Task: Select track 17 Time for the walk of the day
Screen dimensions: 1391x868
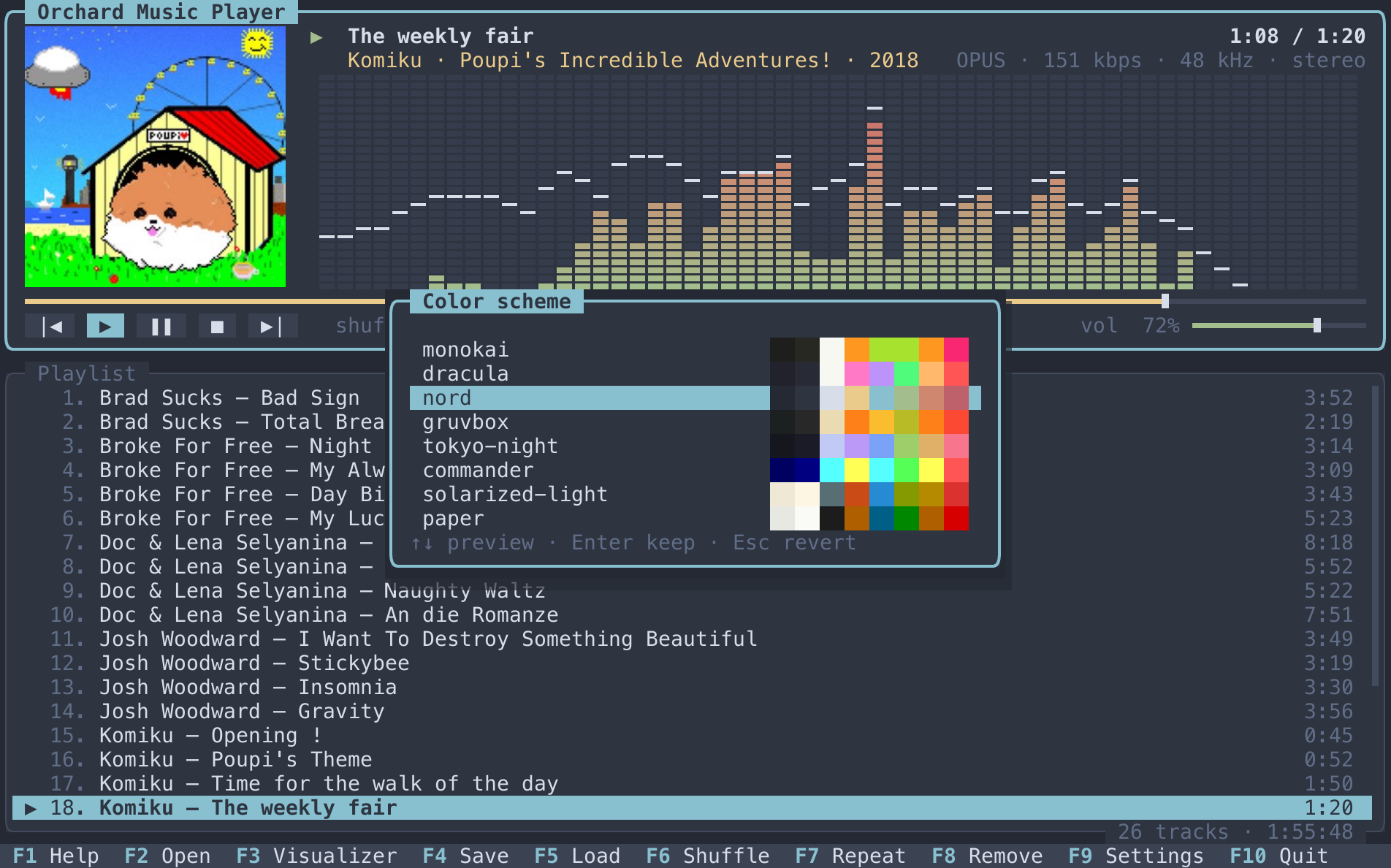Action: (x=692, y=783)
